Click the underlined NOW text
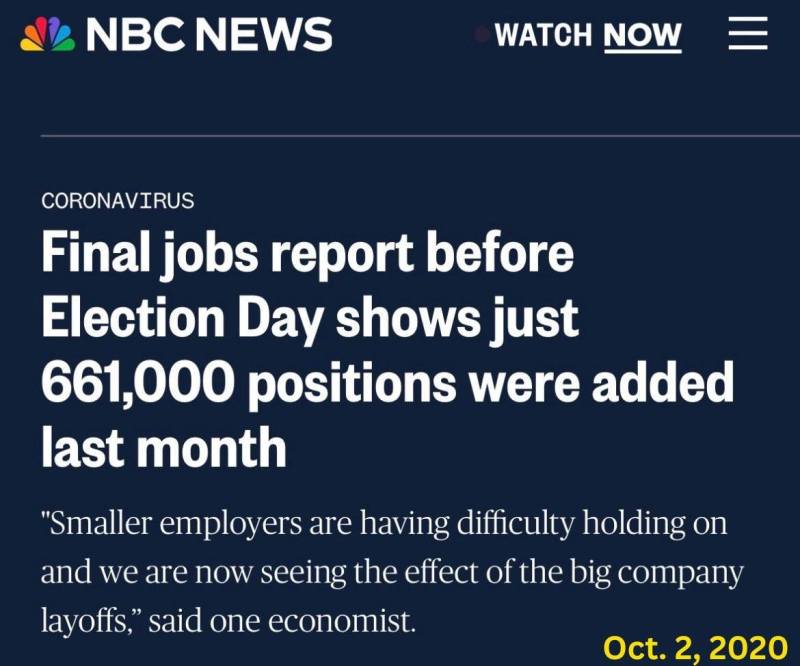This screenshot has height=666, width=800. [642, 36]
